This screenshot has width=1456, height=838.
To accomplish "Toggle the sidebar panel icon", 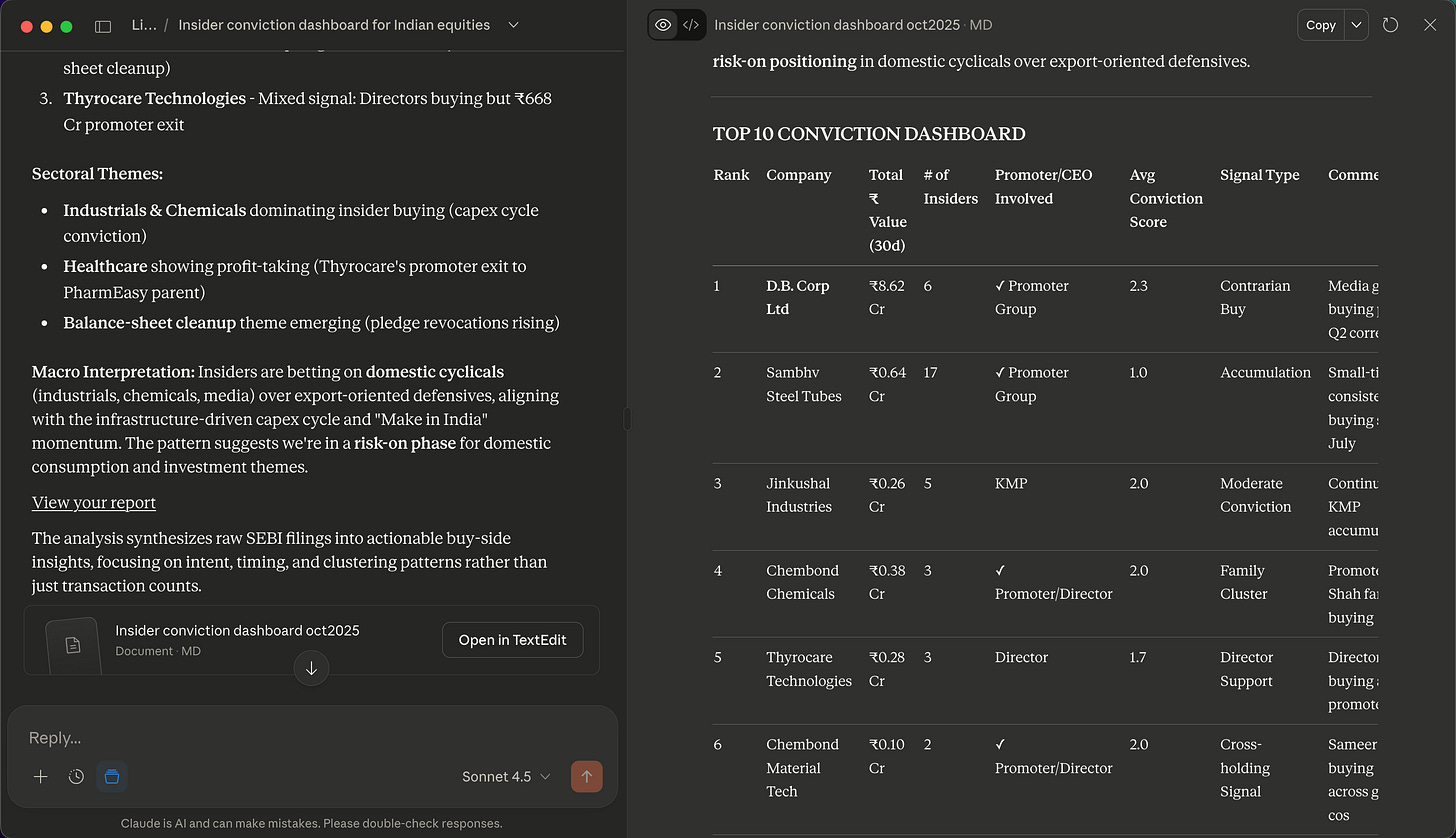I will (103, 26).
